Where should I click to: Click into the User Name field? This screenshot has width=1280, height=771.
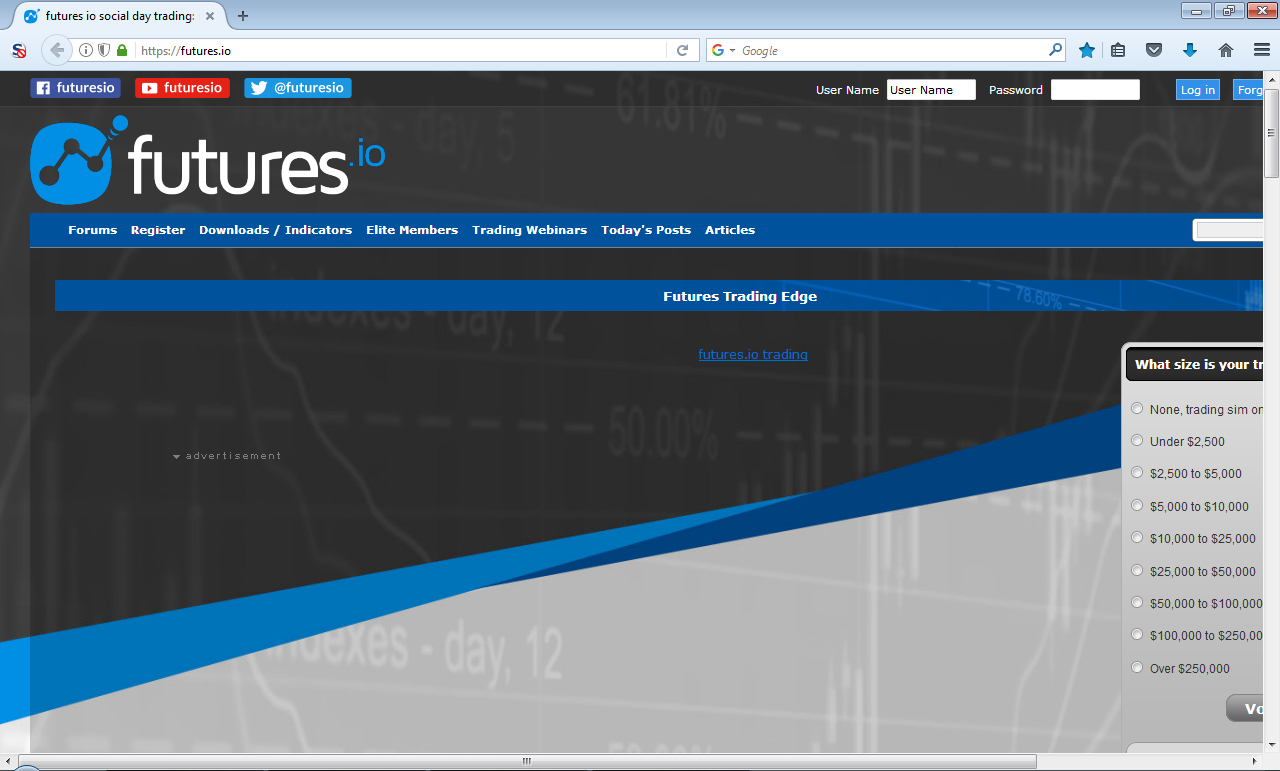click(x=931, y=90)
